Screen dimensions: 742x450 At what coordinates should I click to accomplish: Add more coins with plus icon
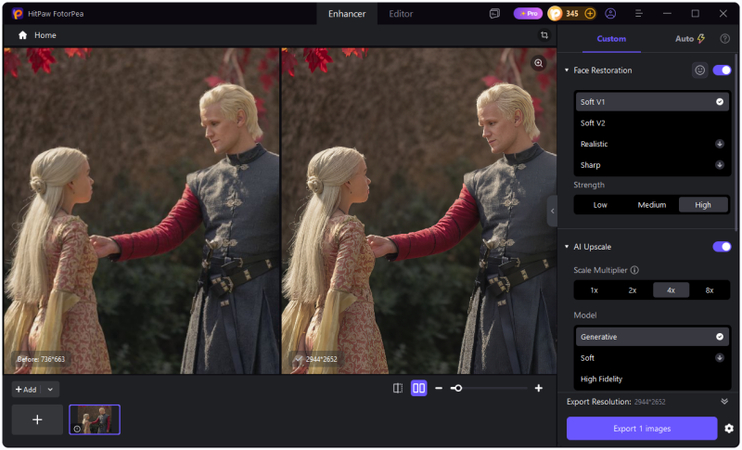click(x=590, y=14)
